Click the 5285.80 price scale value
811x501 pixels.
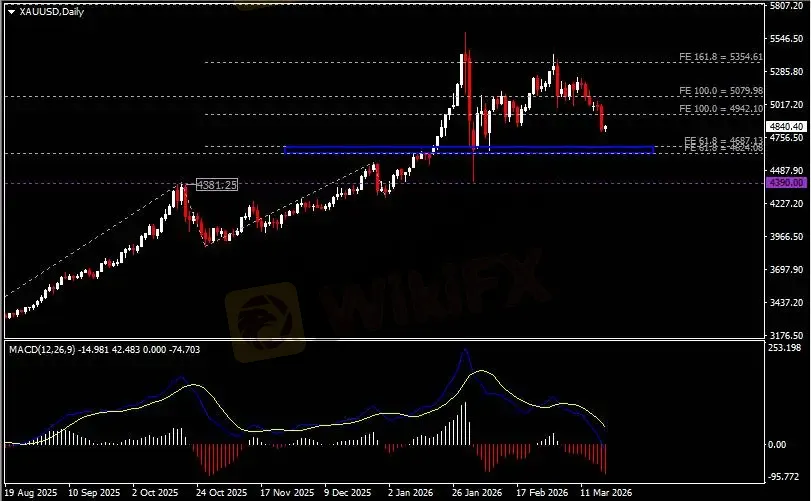[786, 71]
